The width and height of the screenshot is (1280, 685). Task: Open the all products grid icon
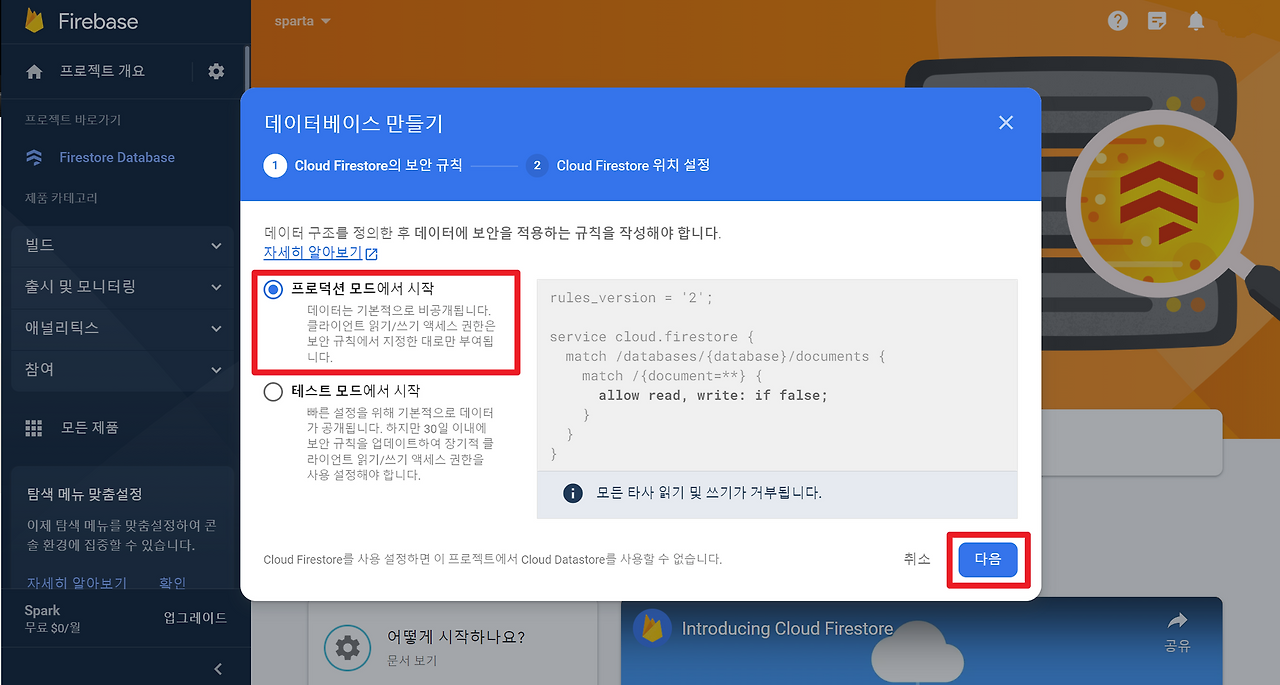coord(34,427)
